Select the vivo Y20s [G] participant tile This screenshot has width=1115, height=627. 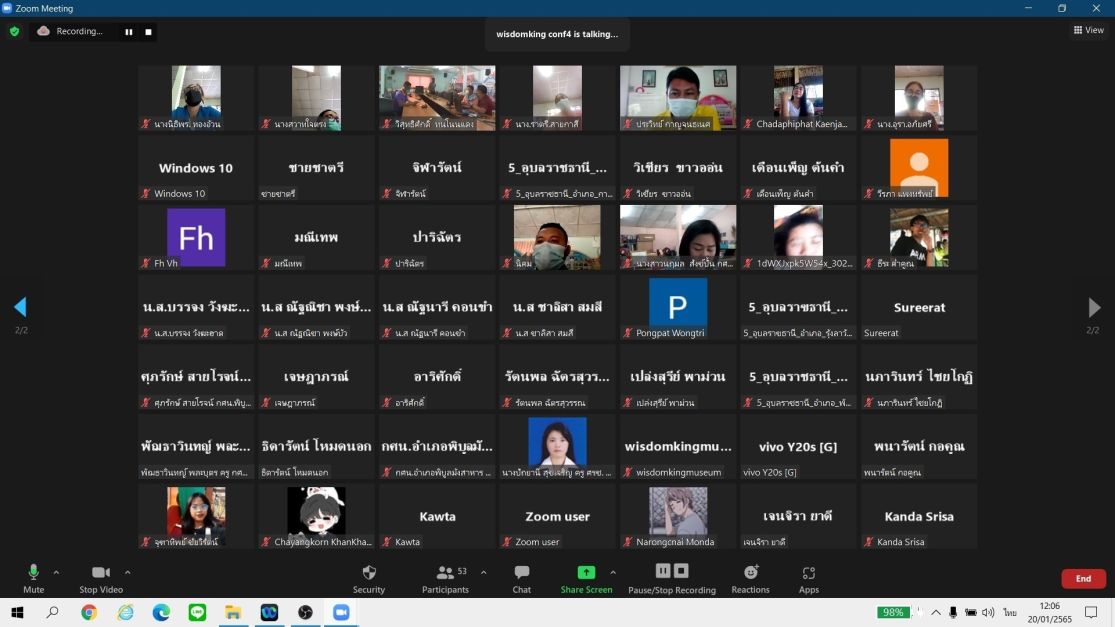tap(798, 446)
